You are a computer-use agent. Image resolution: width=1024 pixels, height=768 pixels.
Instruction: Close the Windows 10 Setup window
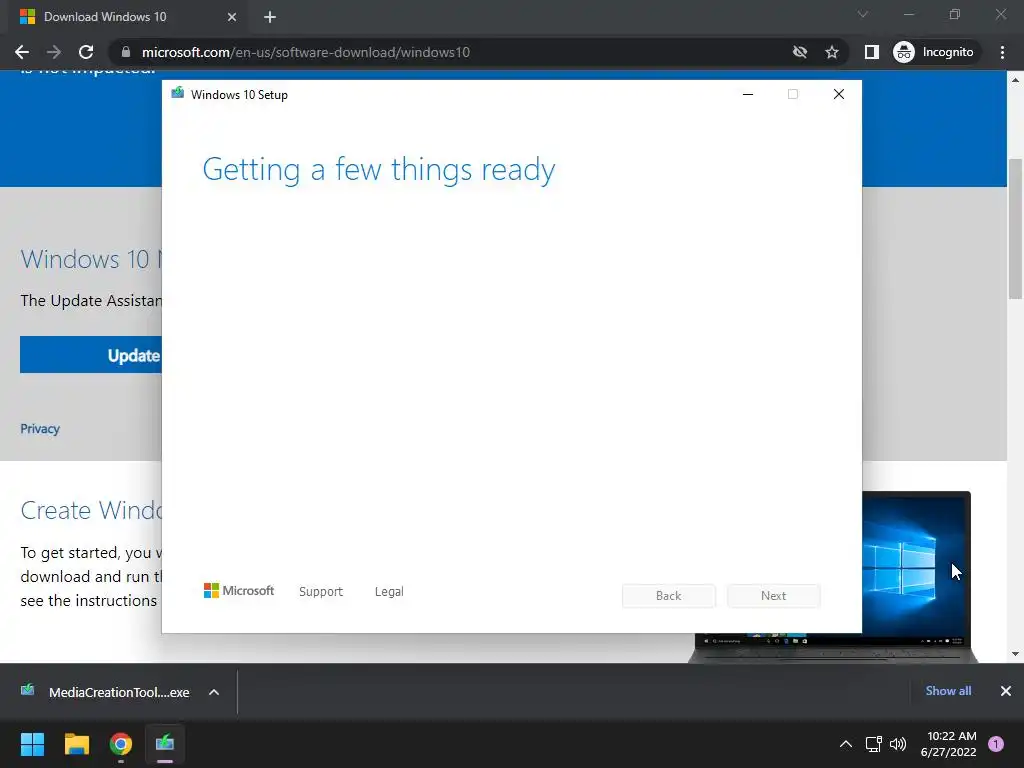[x=839, y=94]
